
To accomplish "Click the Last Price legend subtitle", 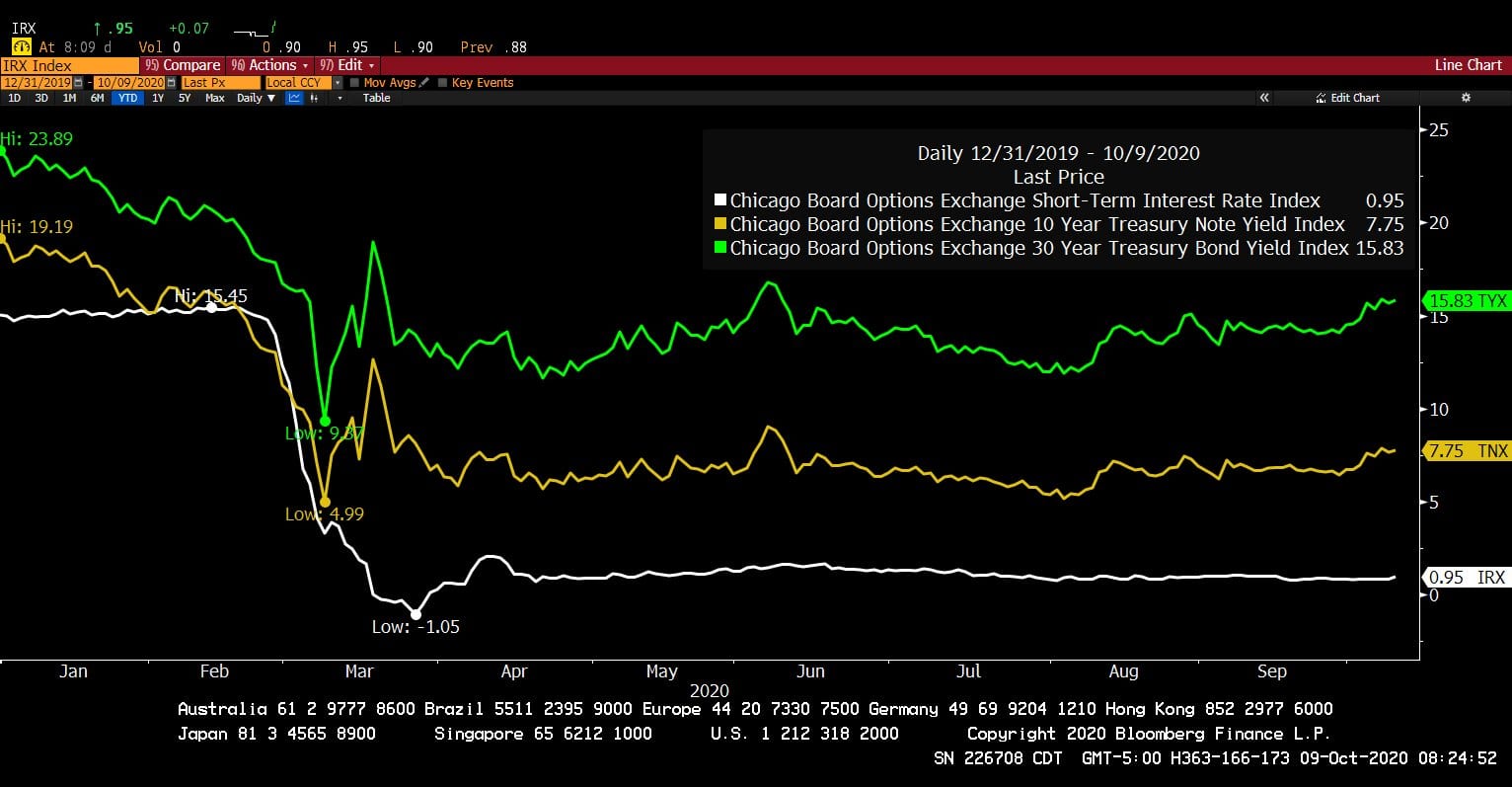I will (1058, 177).
